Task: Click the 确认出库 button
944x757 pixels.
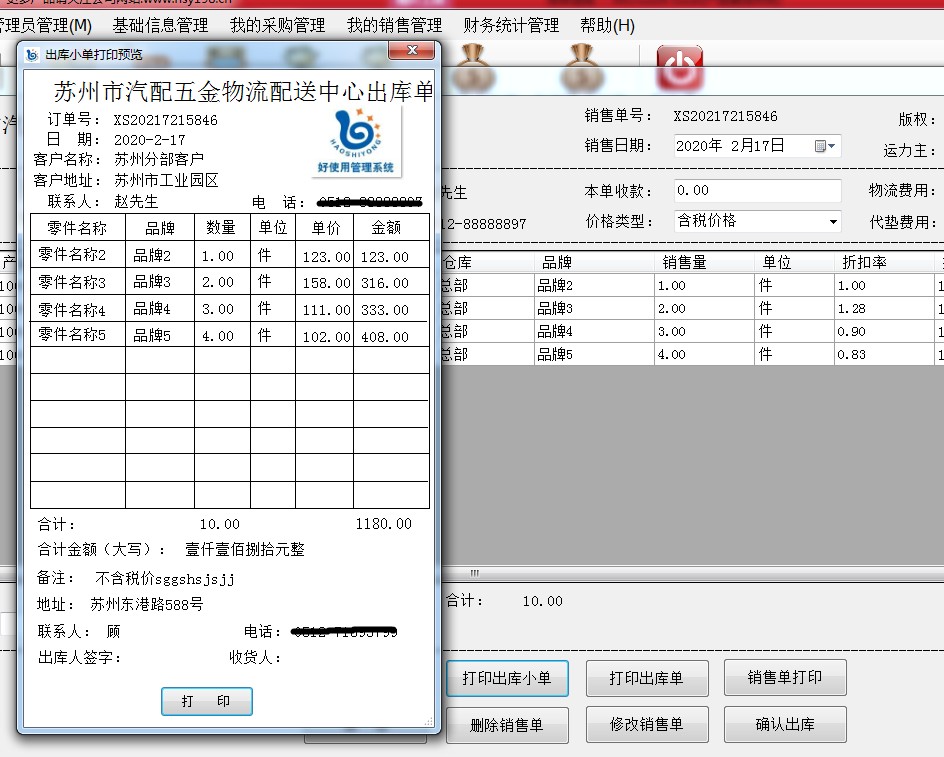Action: click(x=785, y=724)
